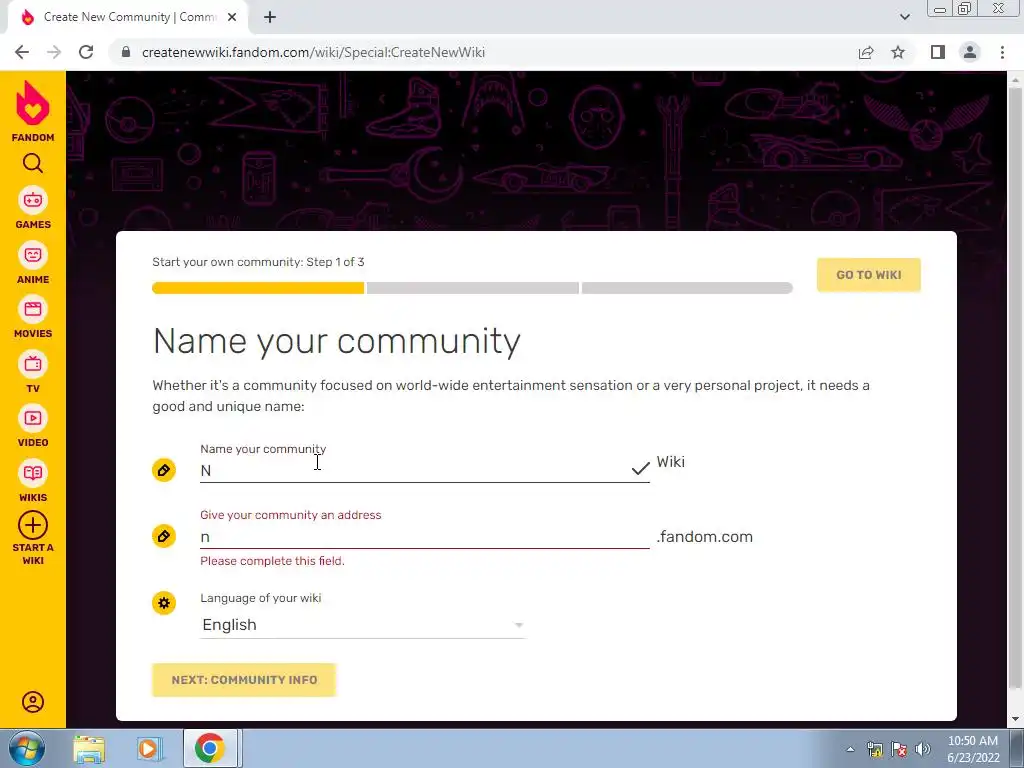
Task: Click the pencil icon beside community name
Action: pos(164,470)
